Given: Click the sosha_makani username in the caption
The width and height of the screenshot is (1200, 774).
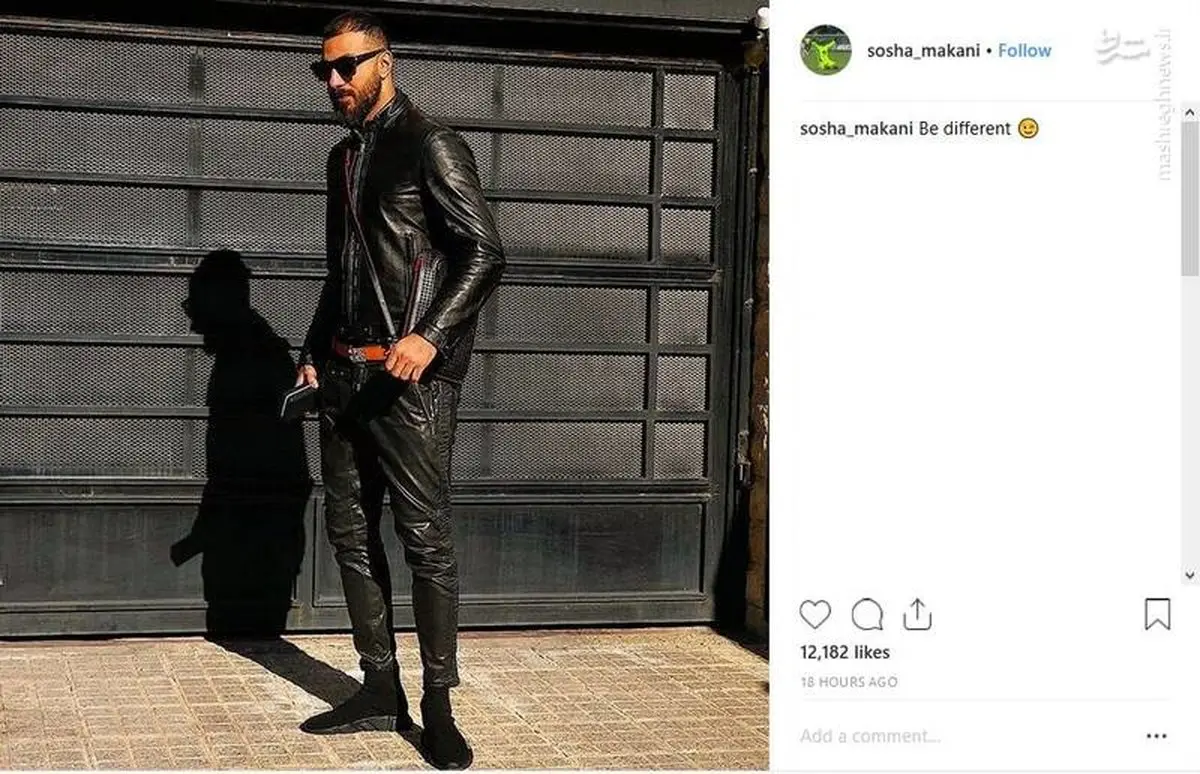Looking at the screenshot, I should pyautogui.click(x=856, y=129).
